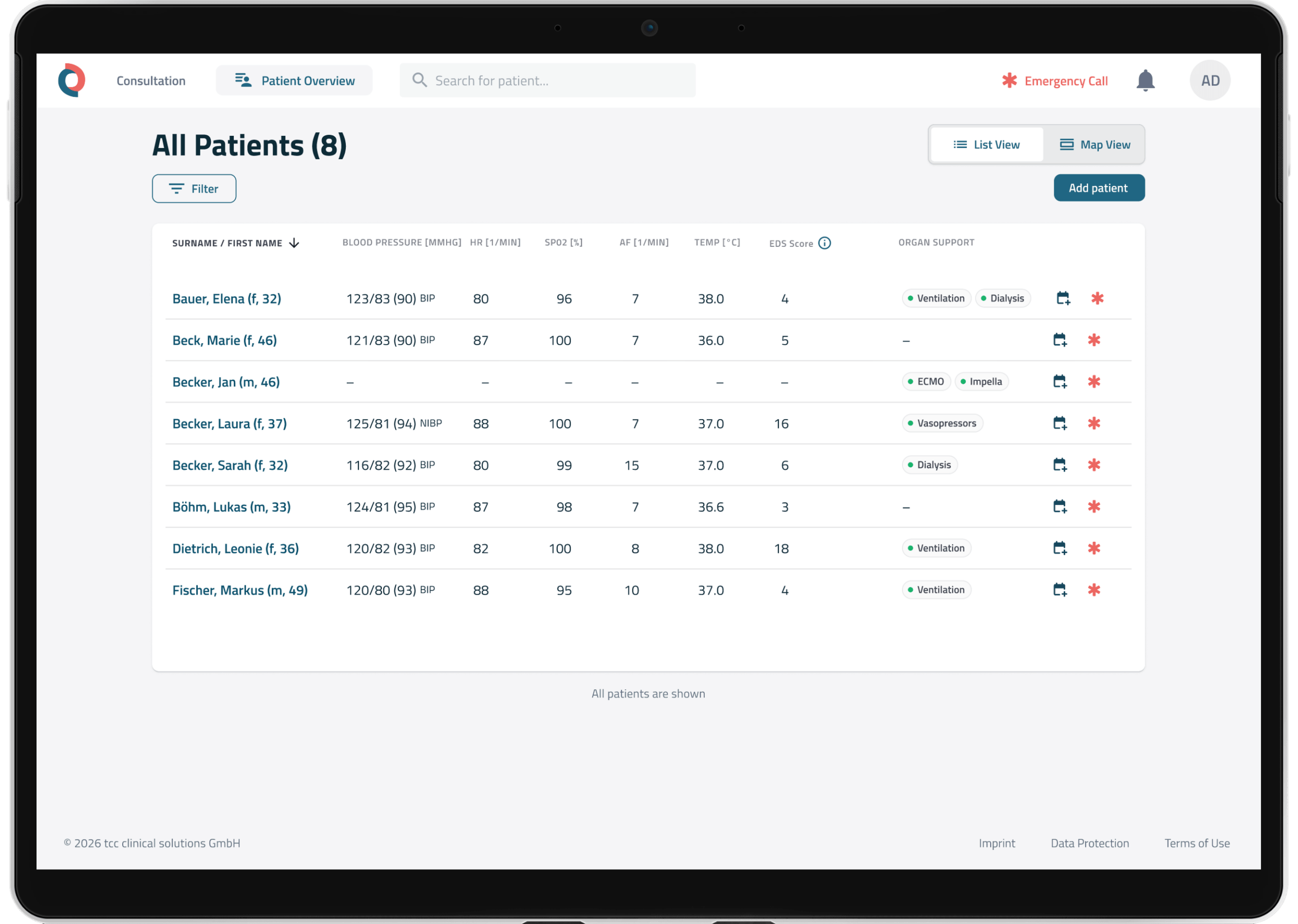Image resolution: width=1298 pixels, height=924 pixels.
Task: Open the AD user avatar menu
Action: 1210,80
